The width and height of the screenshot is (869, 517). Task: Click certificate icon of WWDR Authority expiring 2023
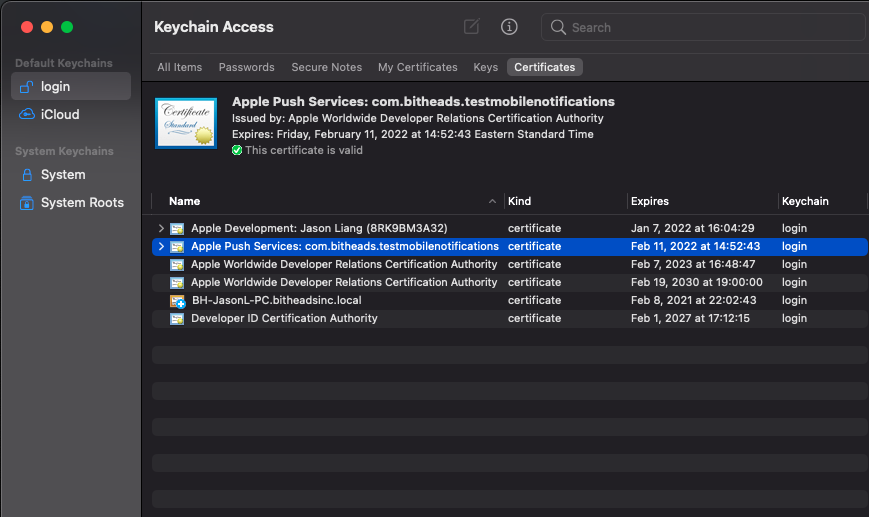177,264
